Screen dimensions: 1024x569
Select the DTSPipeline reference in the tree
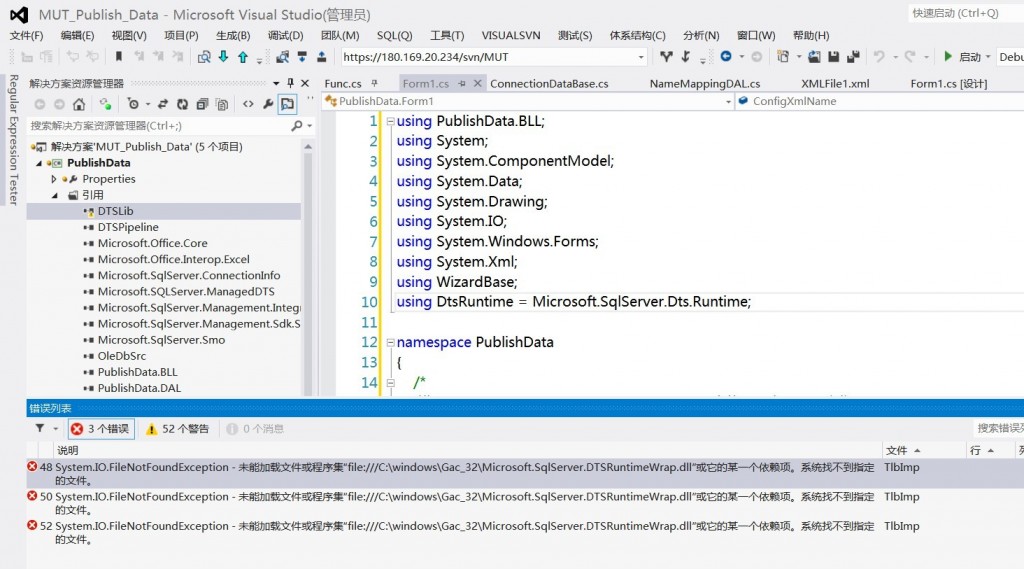pos(128,227)
